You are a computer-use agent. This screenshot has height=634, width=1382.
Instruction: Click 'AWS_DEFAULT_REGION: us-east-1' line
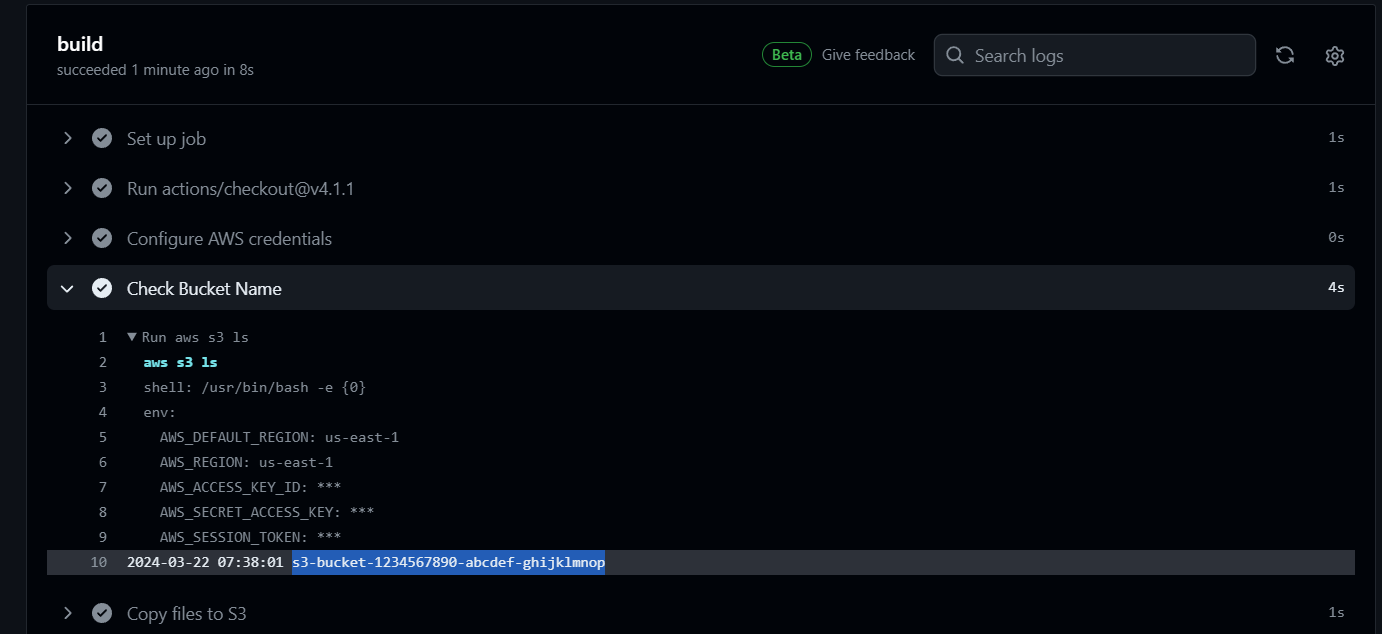point(279,437)
